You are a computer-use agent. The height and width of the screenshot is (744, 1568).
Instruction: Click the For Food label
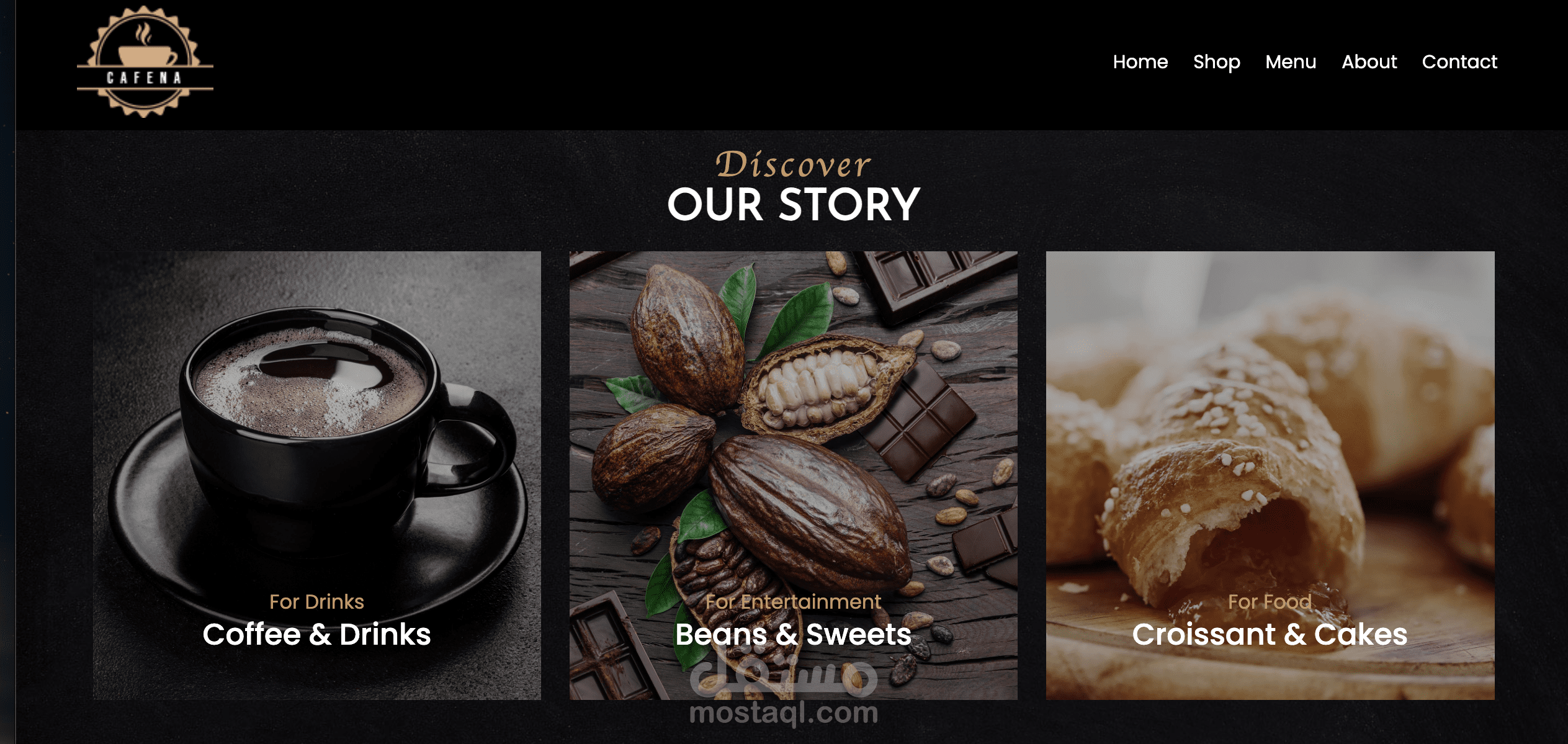[1270, 601]
